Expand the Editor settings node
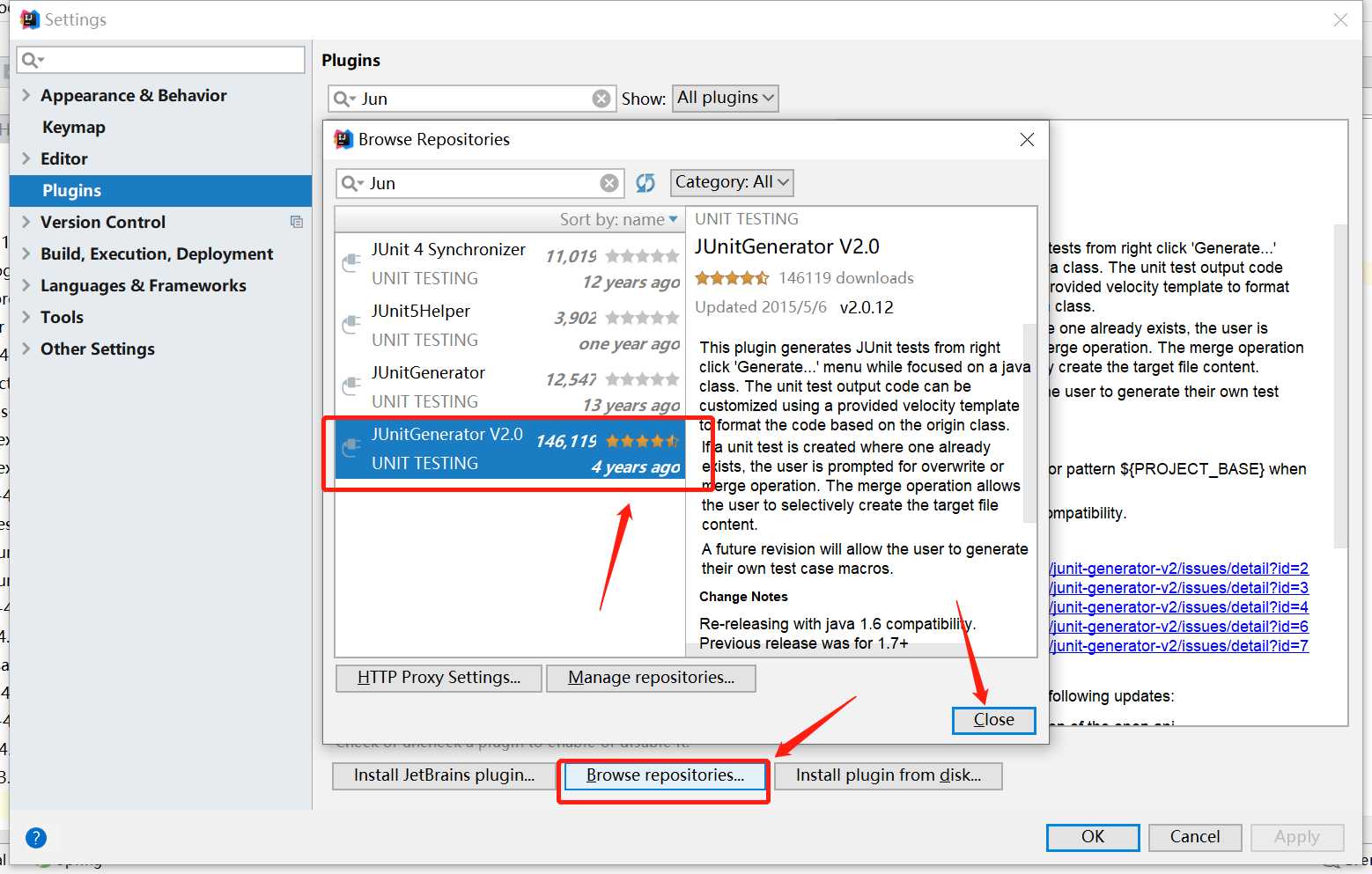 tap(26, 158)
